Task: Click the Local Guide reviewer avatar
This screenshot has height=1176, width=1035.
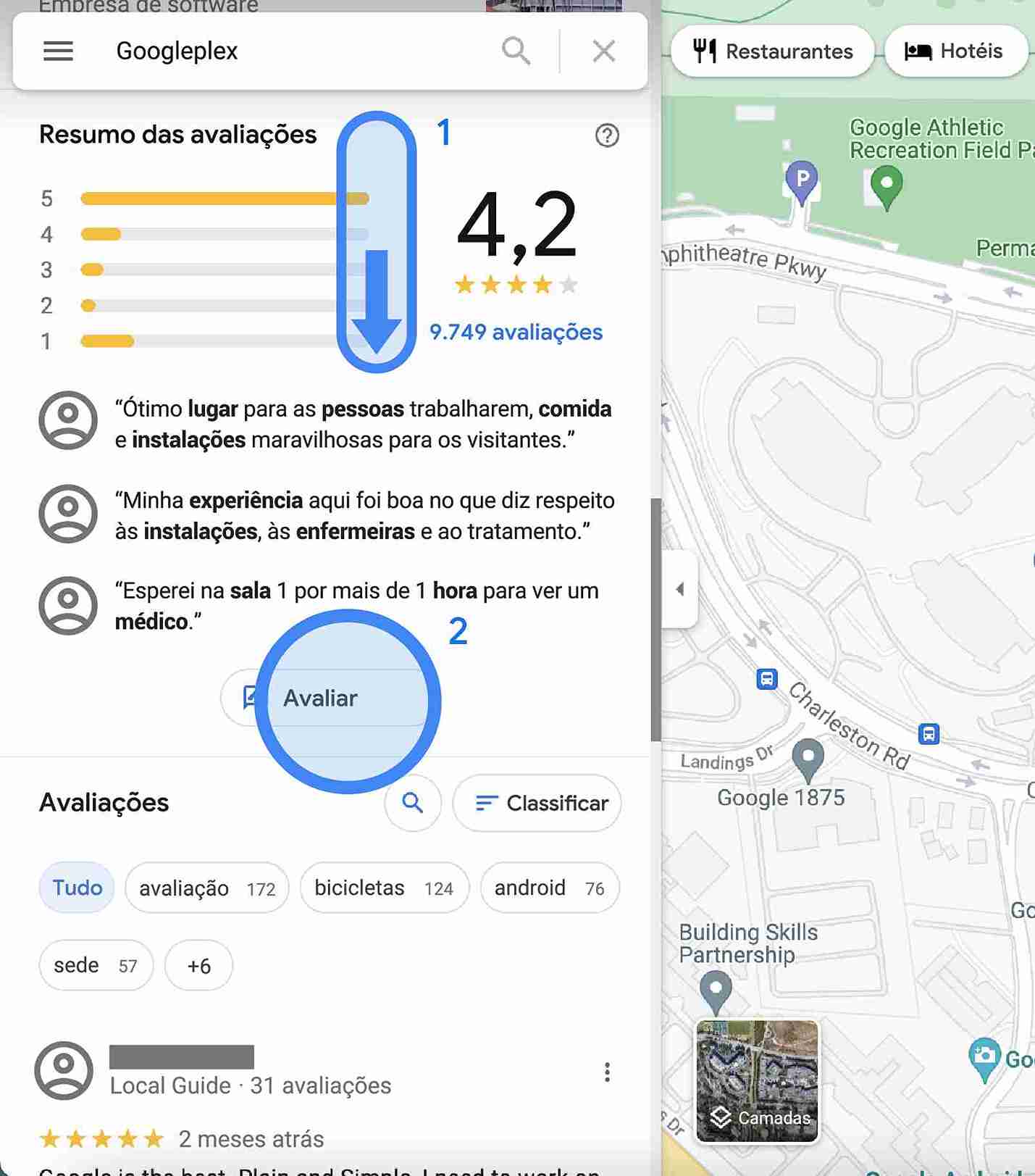Action: tap(64, 1070)
